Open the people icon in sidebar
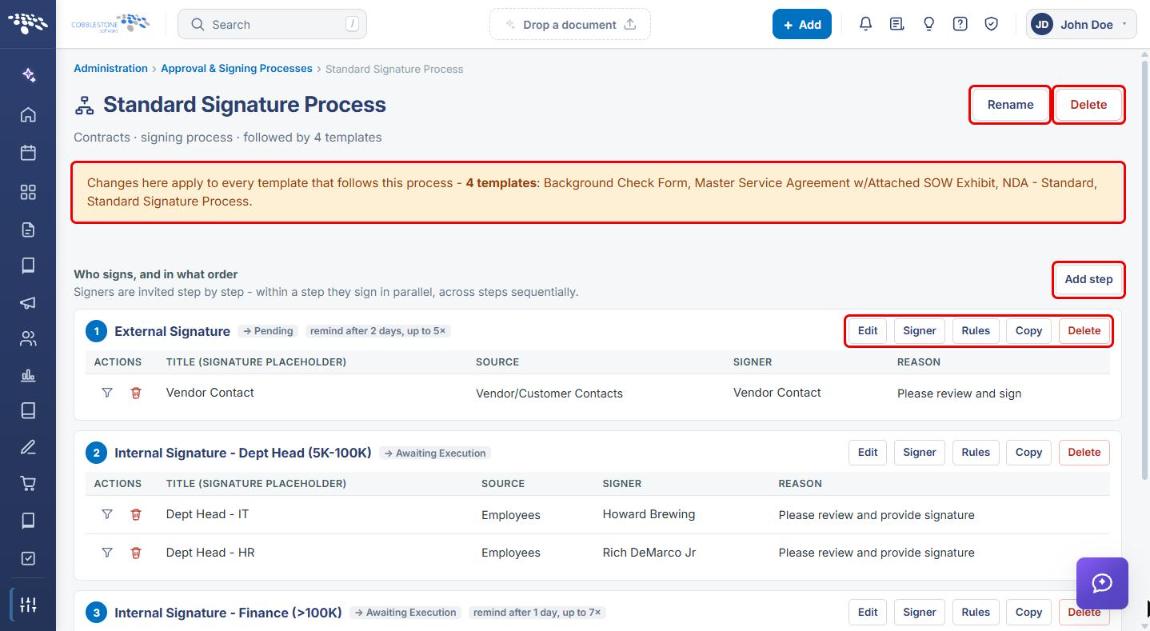The width and height of the screenshot is (1150, 631). click(28, 338)
